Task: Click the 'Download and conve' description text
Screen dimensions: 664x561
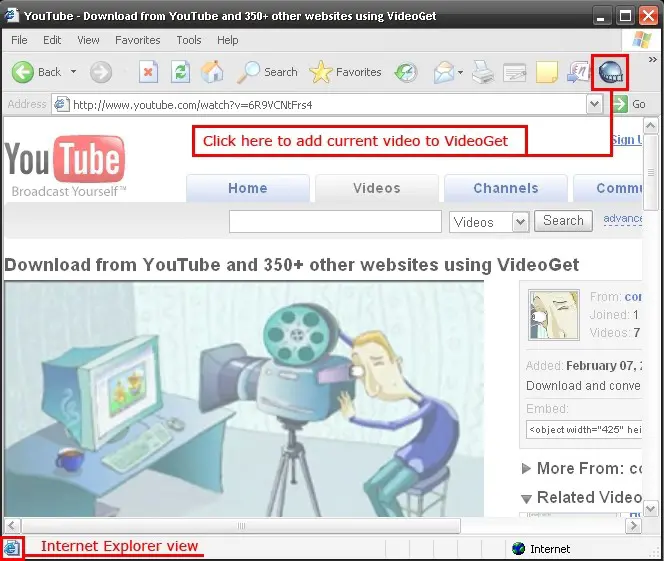Action: click(x=584, y=386)
